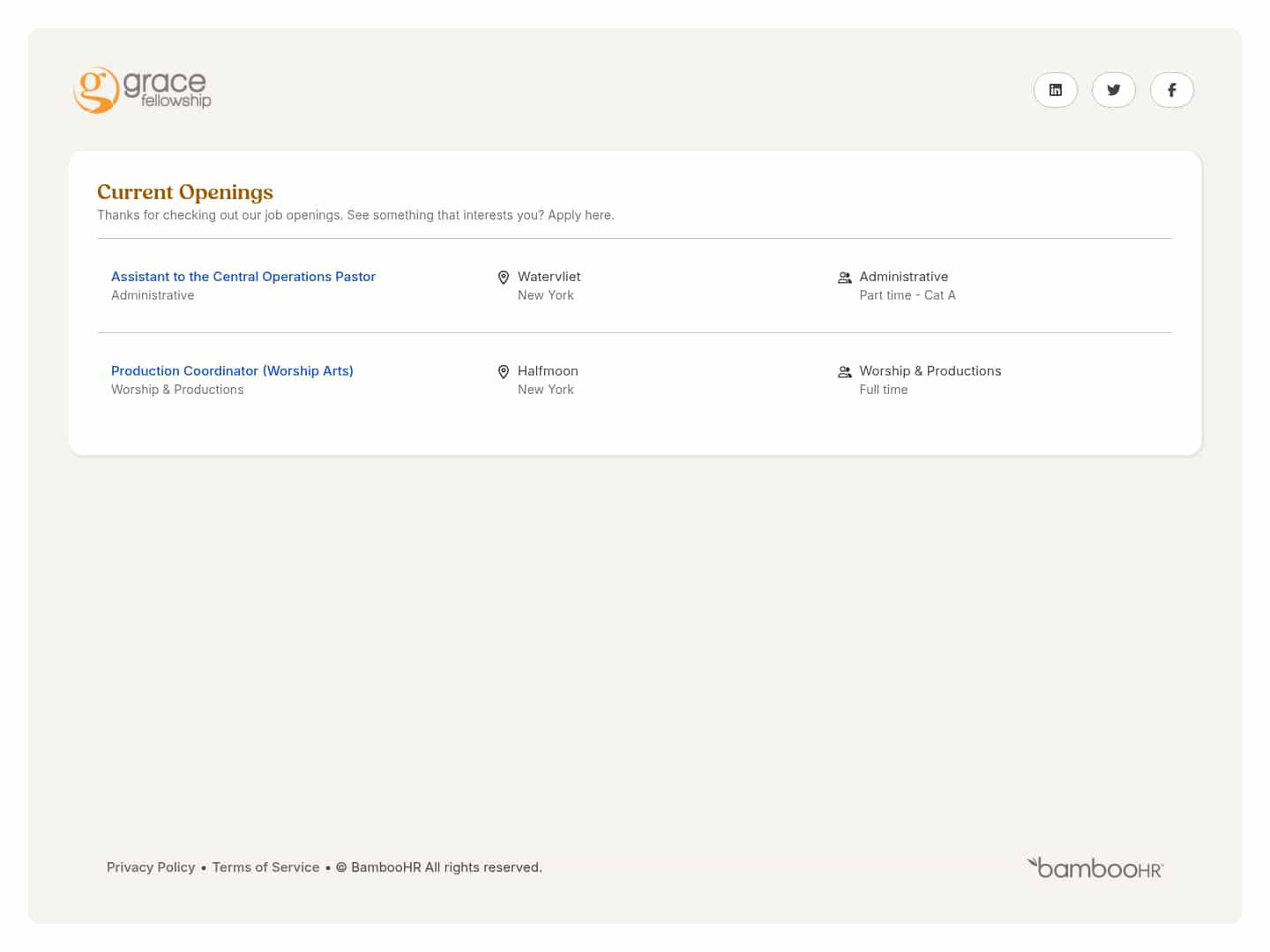The height and width of the screenshot is (952, 1270).
Task: Open the Twitter social icon
Action: click(x=1113, y=90)
